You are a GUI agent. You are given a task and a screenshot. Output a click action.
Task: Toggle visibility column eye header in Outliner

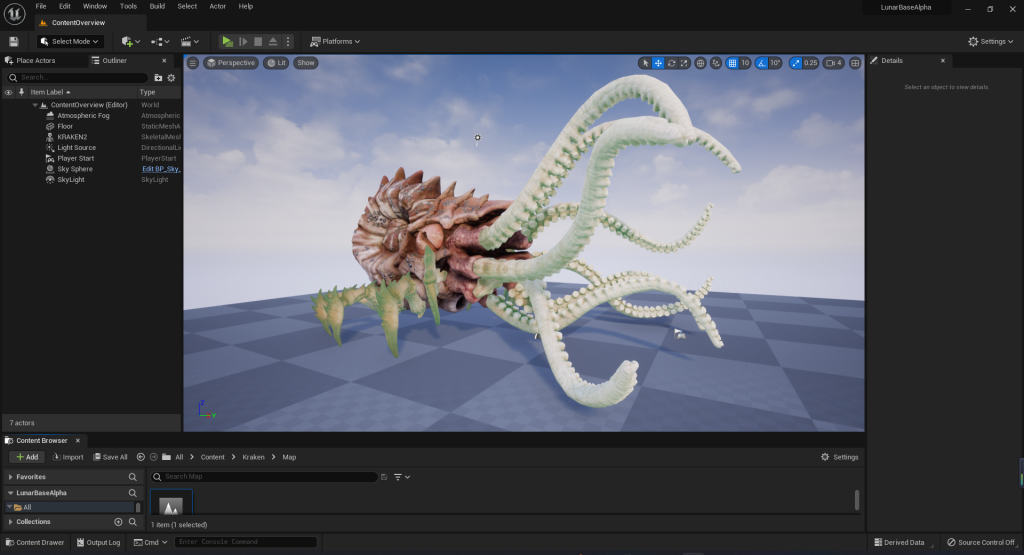(x=8, y=92)
